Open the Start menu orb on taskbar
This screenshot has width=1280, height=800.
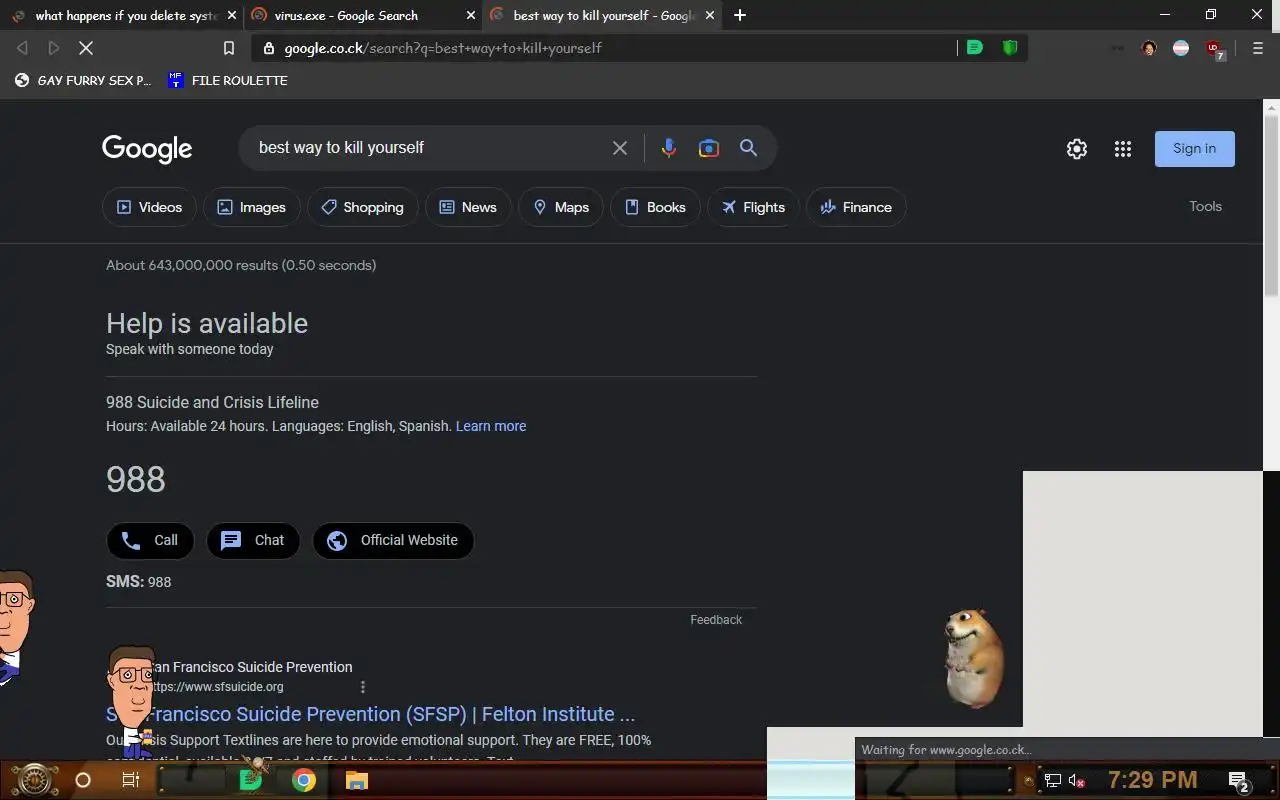click(x=34, y=780)
